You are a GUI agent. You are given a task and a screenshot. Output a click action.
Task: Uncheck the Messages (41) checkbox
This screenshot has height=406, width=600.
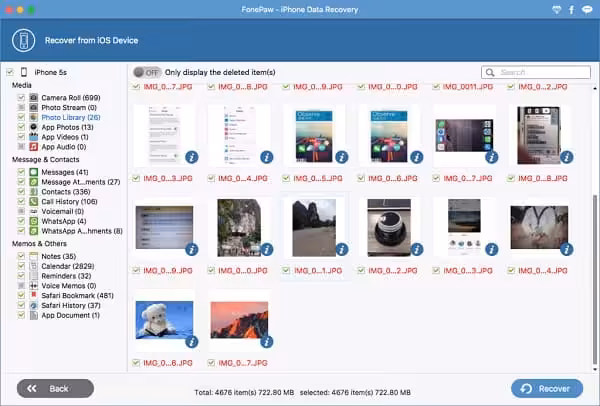(21, 172)
